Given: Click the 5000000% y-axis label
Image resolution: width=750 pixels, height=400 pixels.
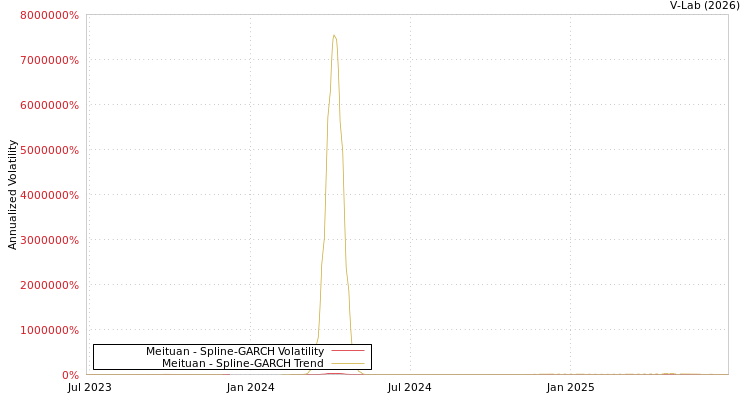Looking at the screenshot, I should [49, 150].
